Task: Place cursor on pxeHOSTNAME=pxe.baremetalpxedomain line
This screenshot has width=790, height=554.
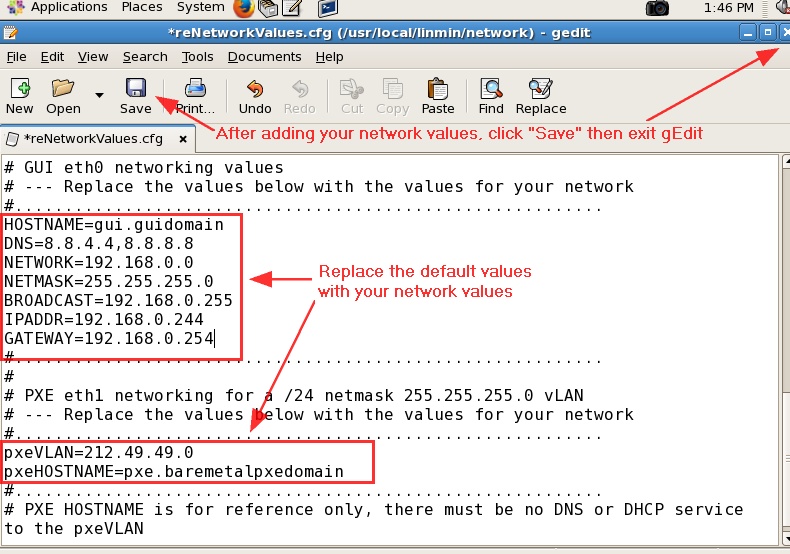Action: click(174, 471)
